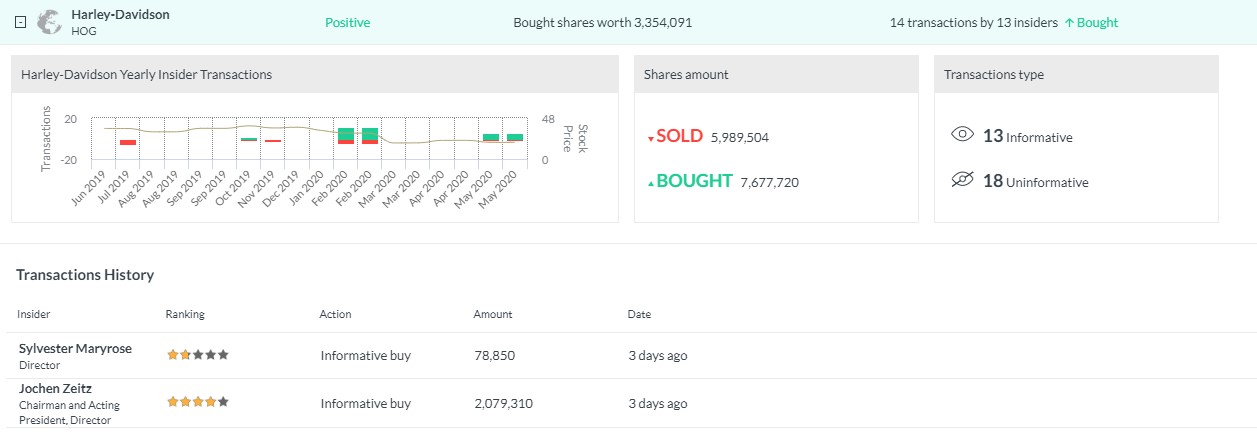
Task: Collapse the Harley-Davidson row with minus box
Action: (x=20, y=22)
